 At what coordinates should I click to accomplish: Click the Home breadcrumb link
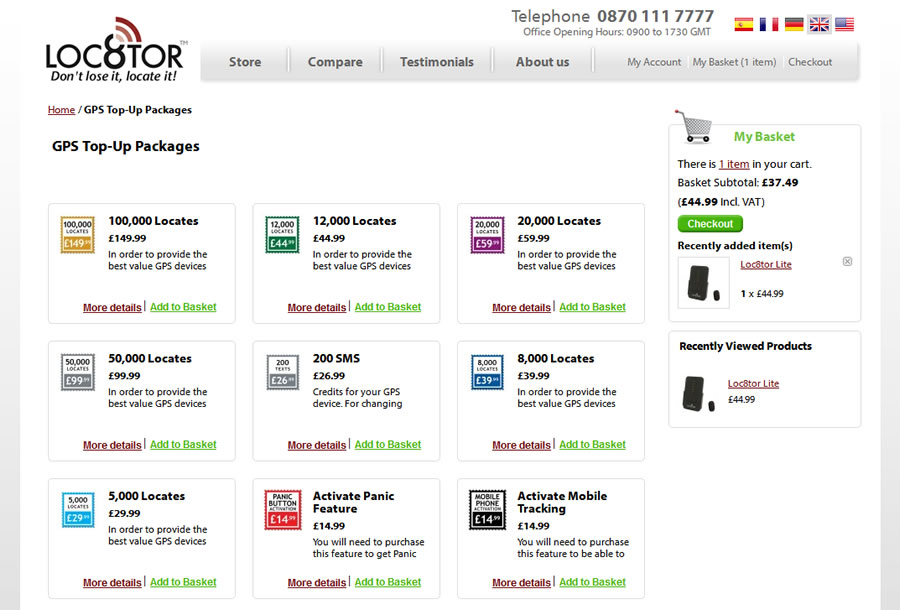61,110
